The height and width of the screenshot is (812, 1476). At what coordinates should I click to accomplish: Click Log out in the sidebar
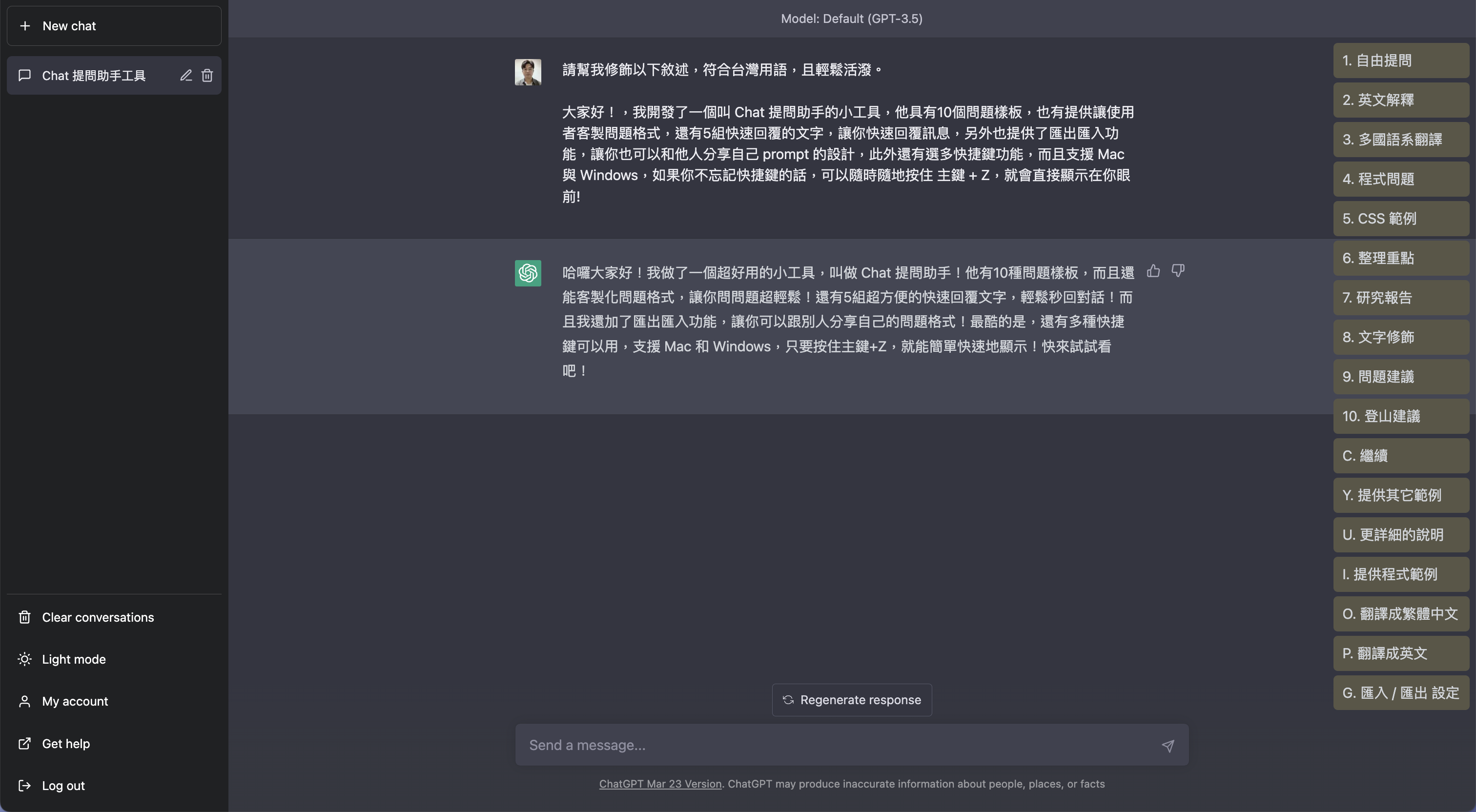pos(63,786)
